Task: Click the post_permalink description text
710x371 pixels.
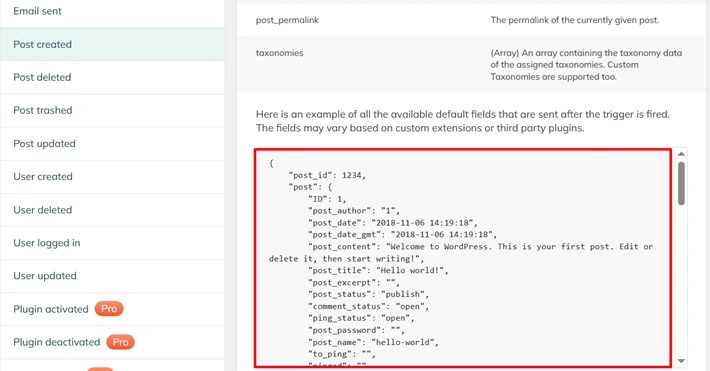Action: (x=575, y=20)
